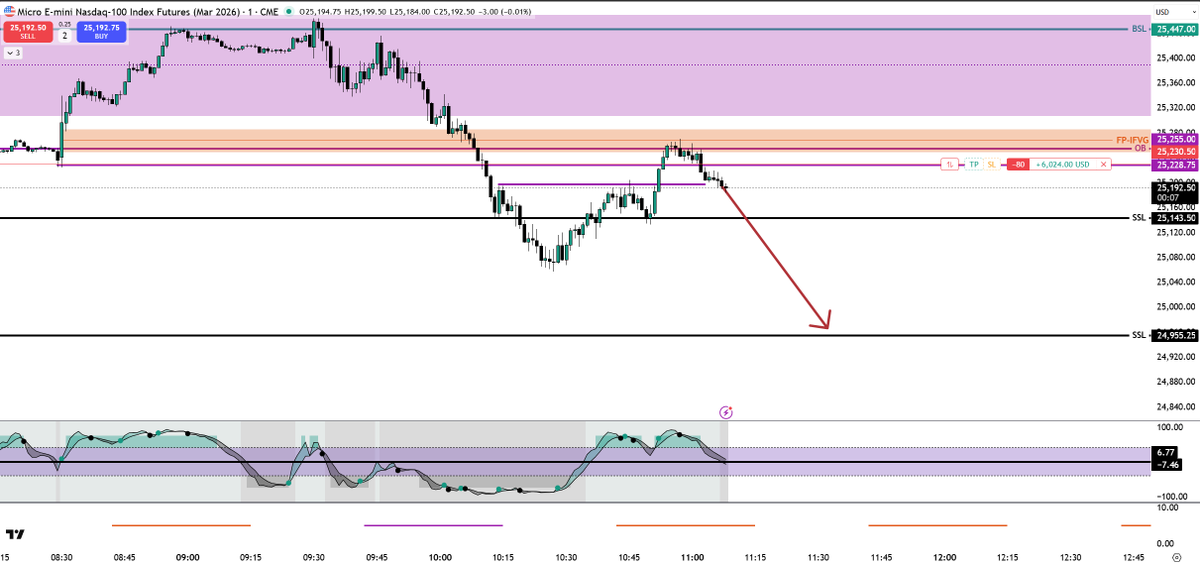Select the FP-IFVG text label
Screen dimensions: 1200x565
click(1132, 139)
